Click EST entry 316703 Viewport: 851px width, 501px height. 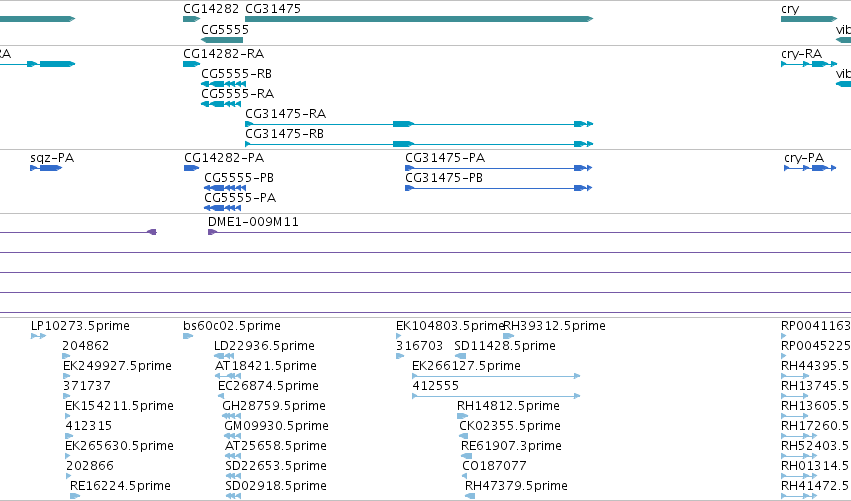coord(401,357)
